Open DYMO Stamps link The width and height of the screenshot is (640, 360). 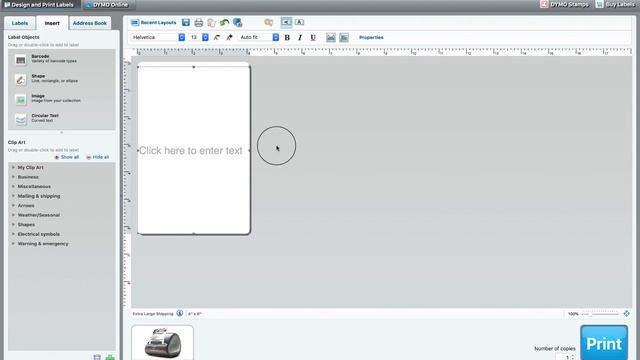coord(564,4)
